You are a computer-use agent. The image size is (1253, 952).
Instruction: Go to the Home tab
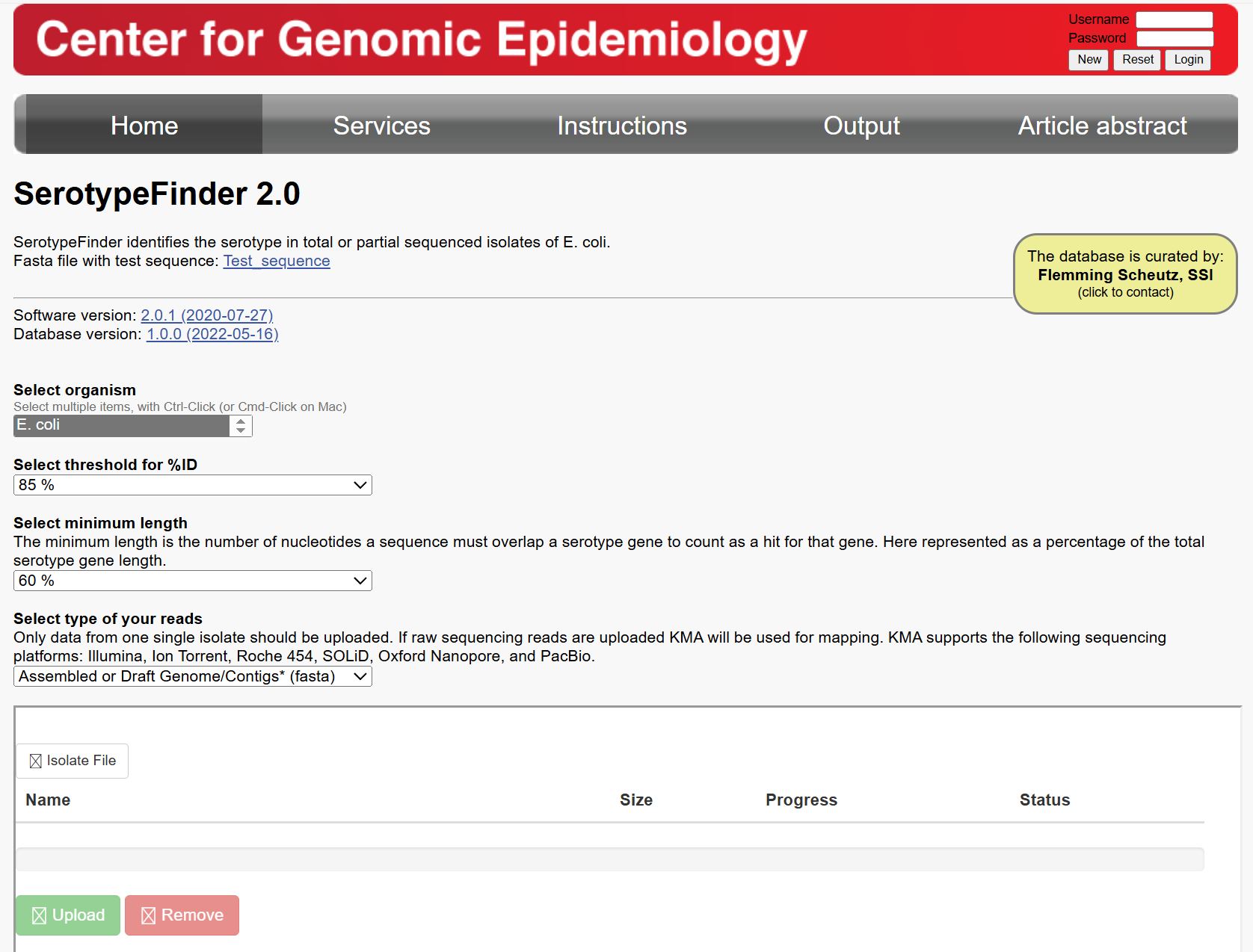point(144,126)
